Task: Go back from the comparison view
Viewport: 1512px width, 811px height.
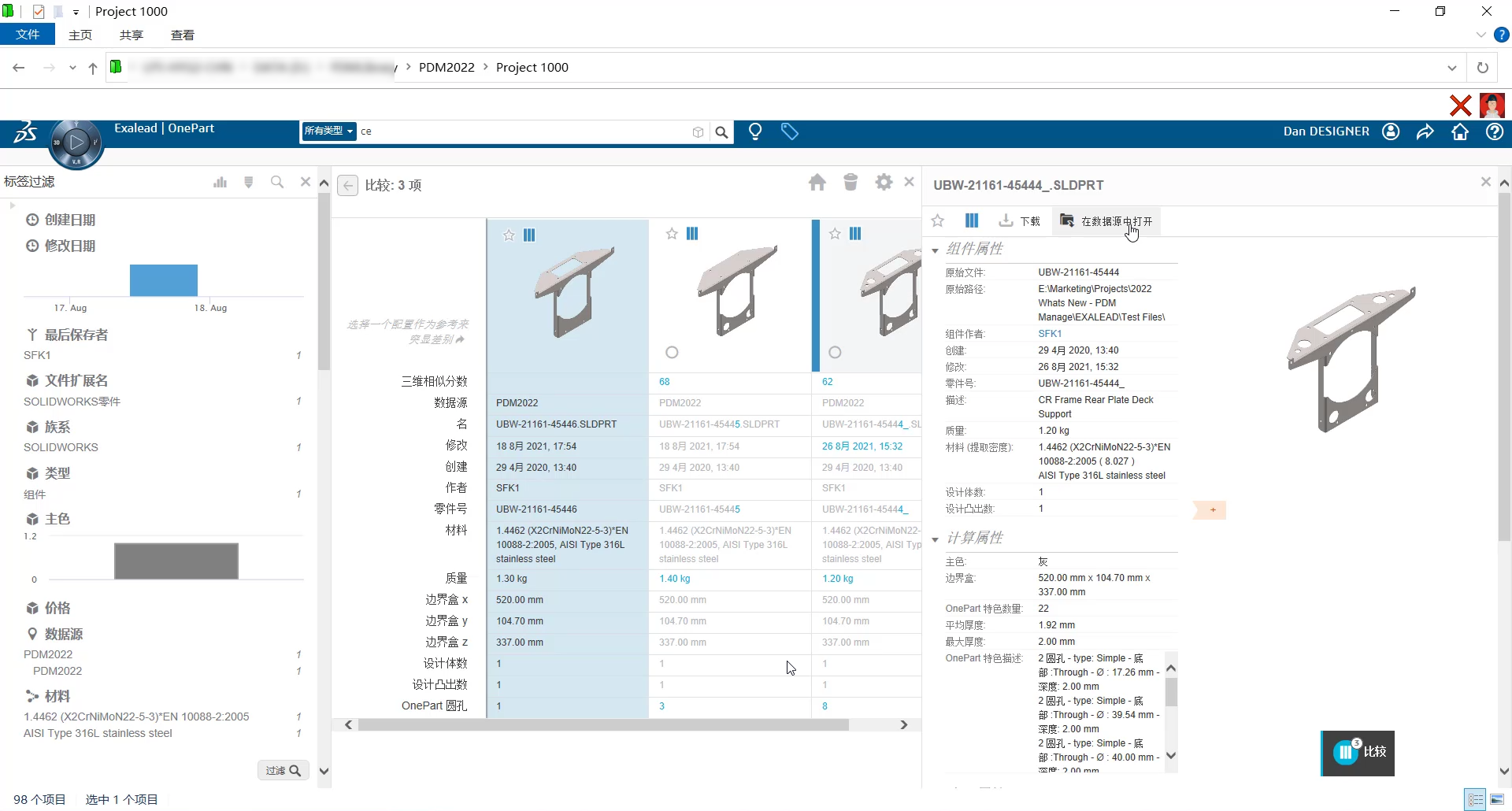Action: [347, 185]
